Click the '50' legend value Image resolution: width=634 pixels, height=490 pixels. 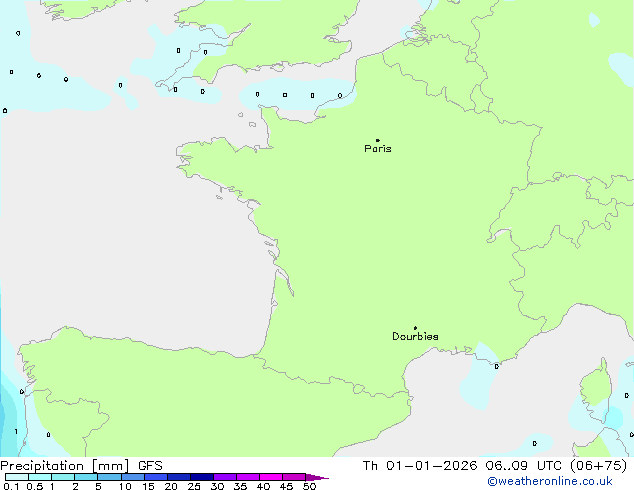point(309,486)
